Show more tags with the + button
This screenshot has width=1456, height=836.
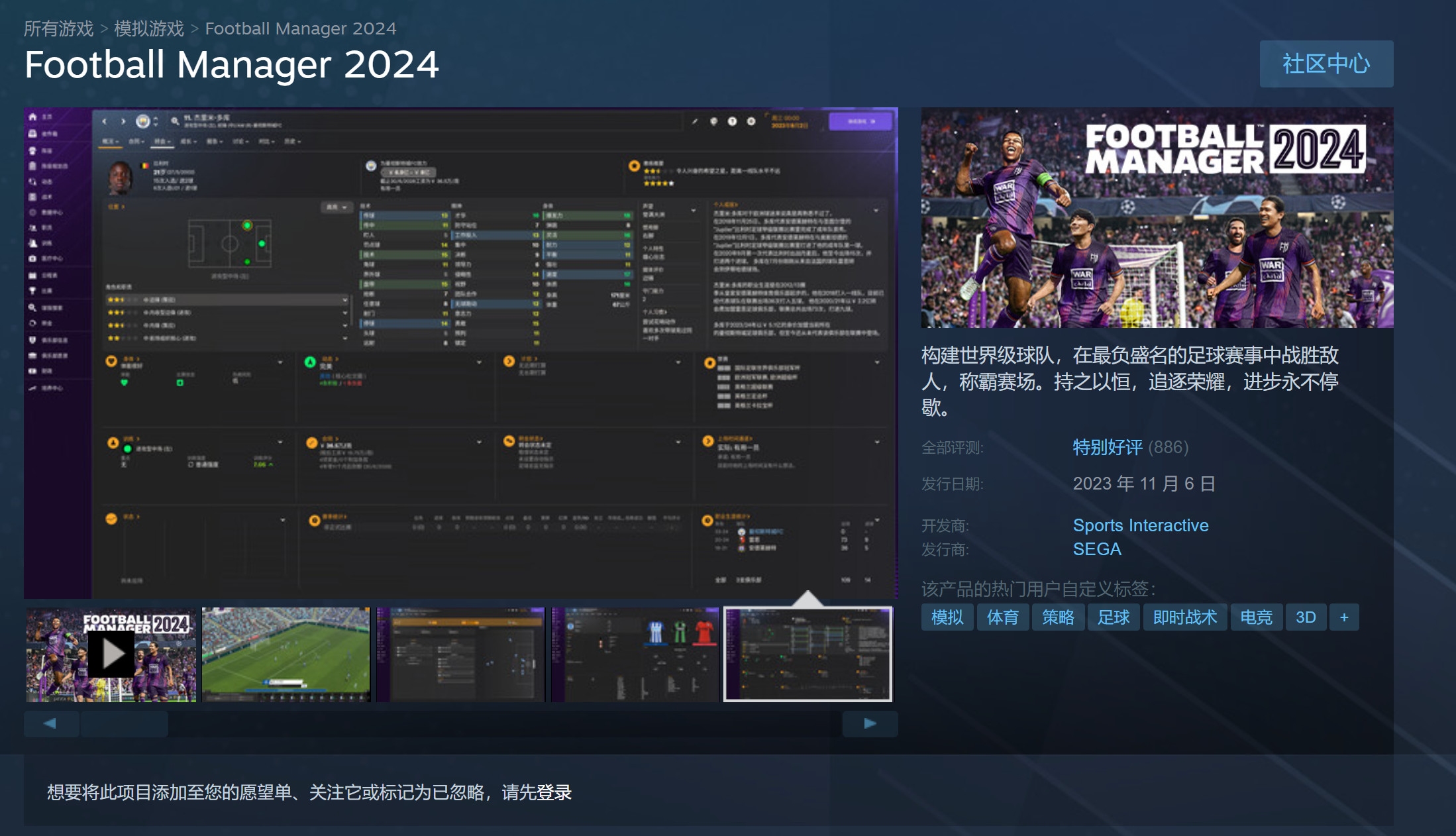point(1344,617)
